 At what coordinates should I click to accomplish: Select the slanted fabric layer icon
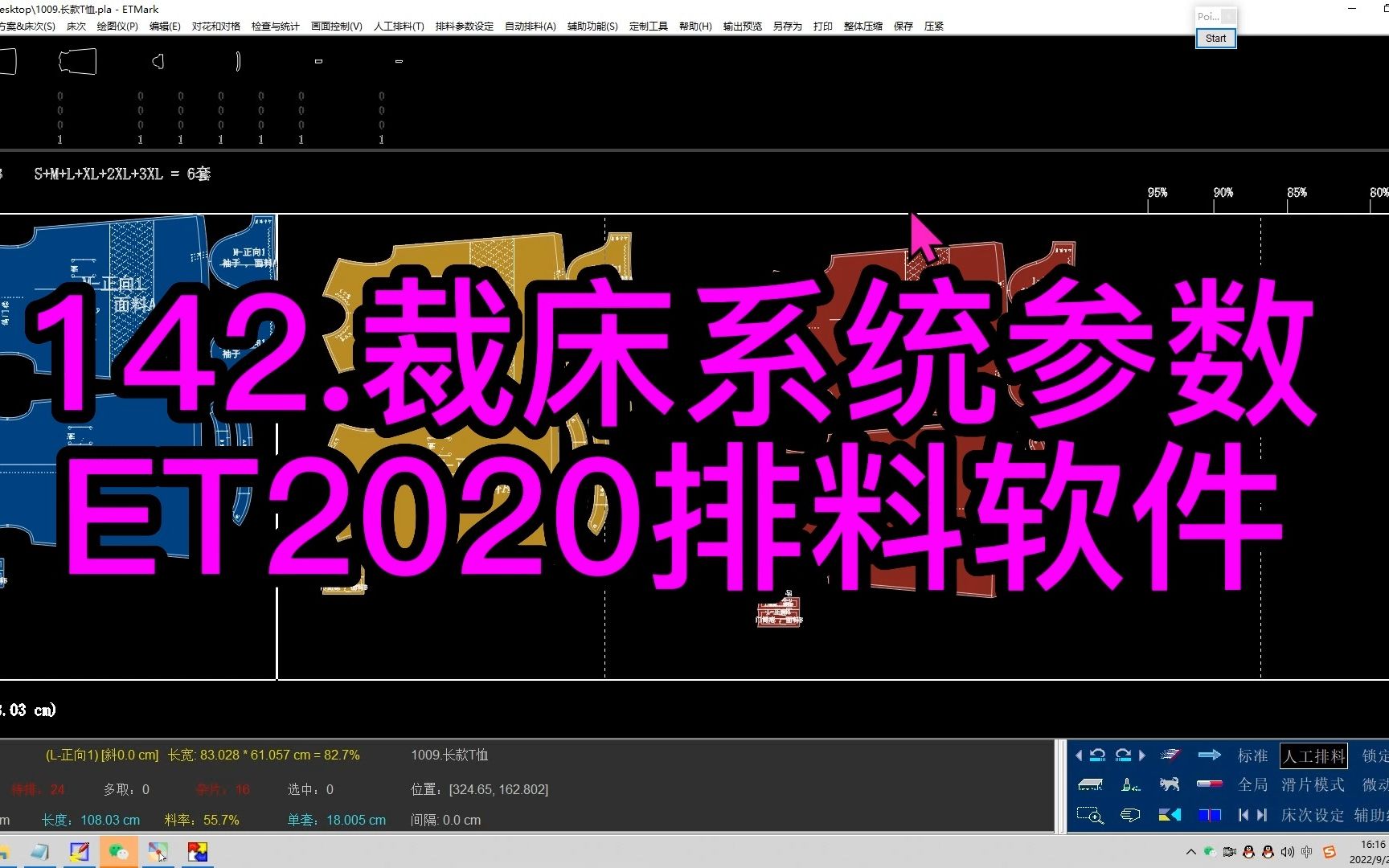pyautogui.click(x=1170, y=755)
